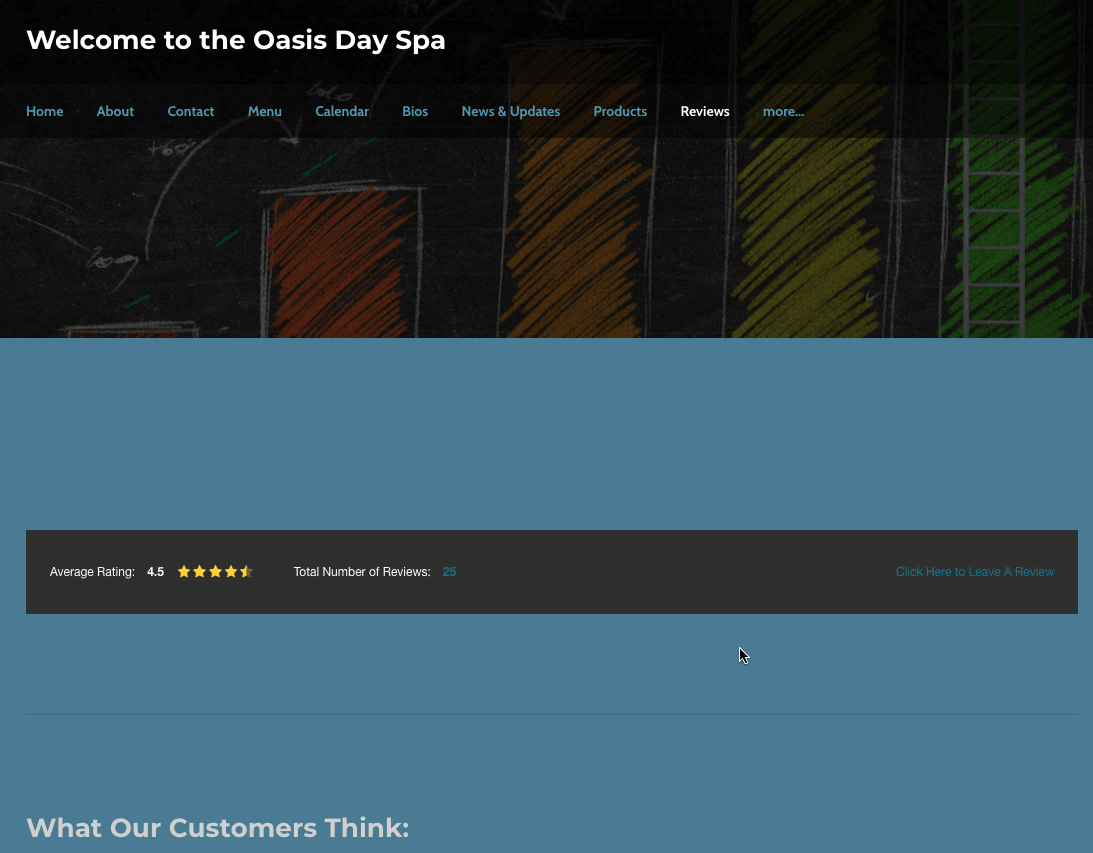Screen dimensions: 1093x853
Task: Click the first gold star in the average rating
Action: [x=183, y=571]
